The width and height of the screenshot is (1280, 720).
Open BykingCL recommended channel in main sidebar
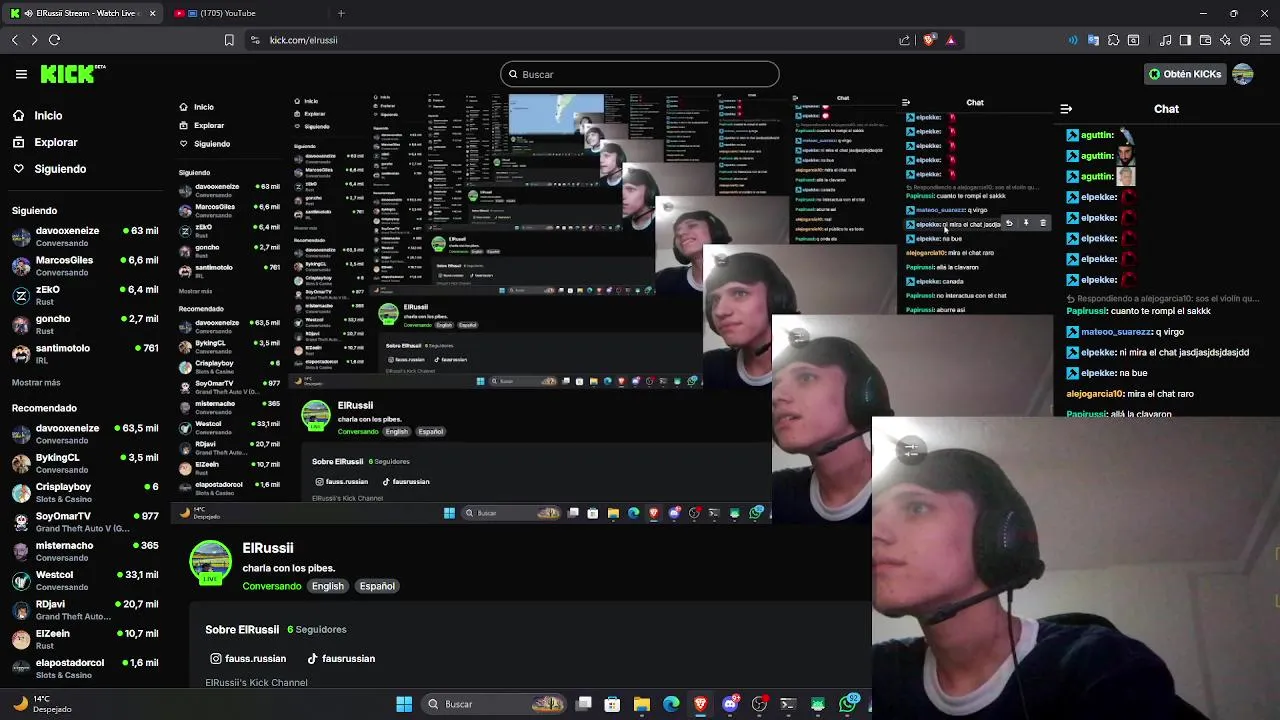pos(85,463)
